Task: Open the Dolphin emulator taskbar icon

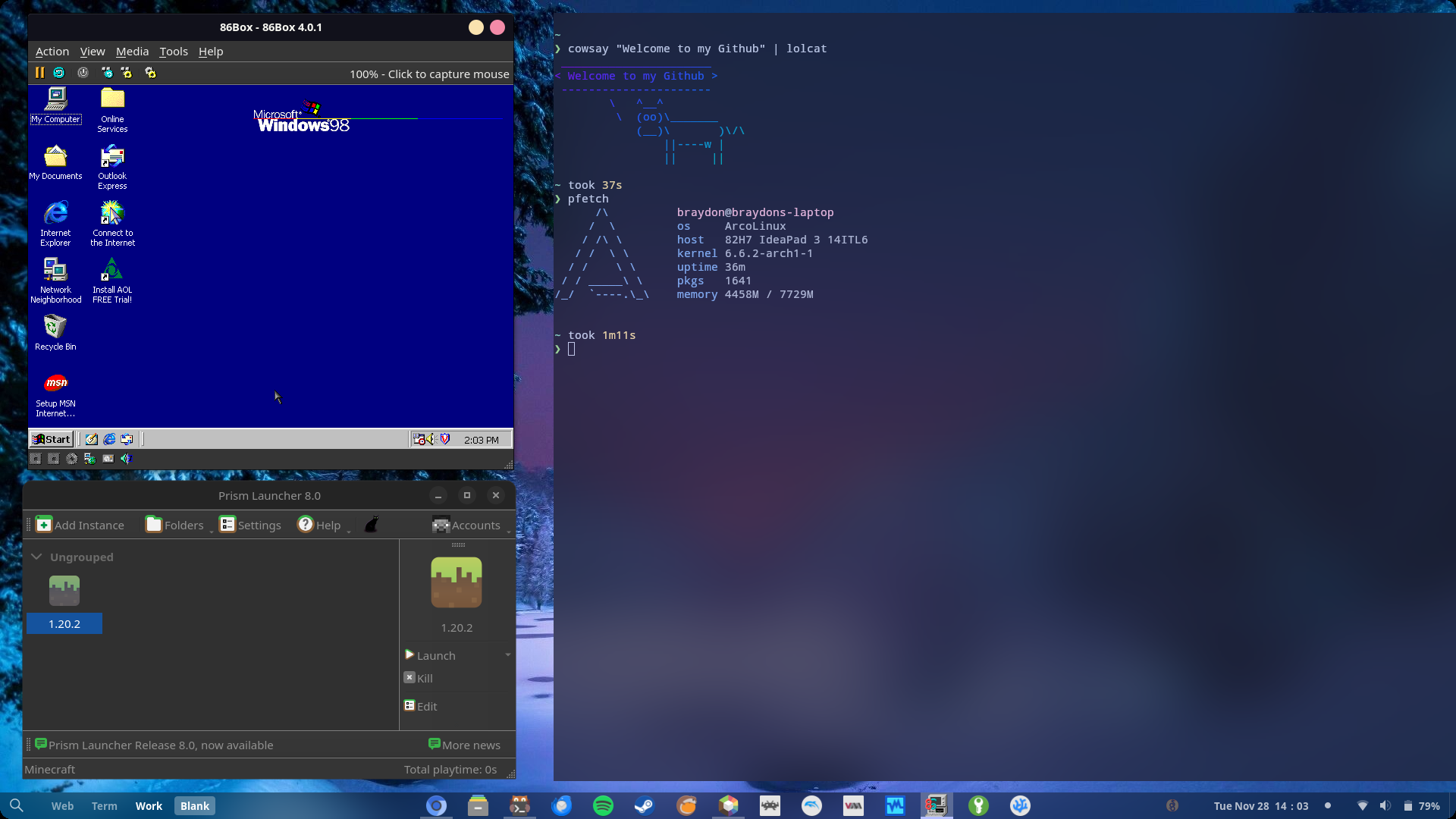Action: pyautogui.click(x=811, y=805)
